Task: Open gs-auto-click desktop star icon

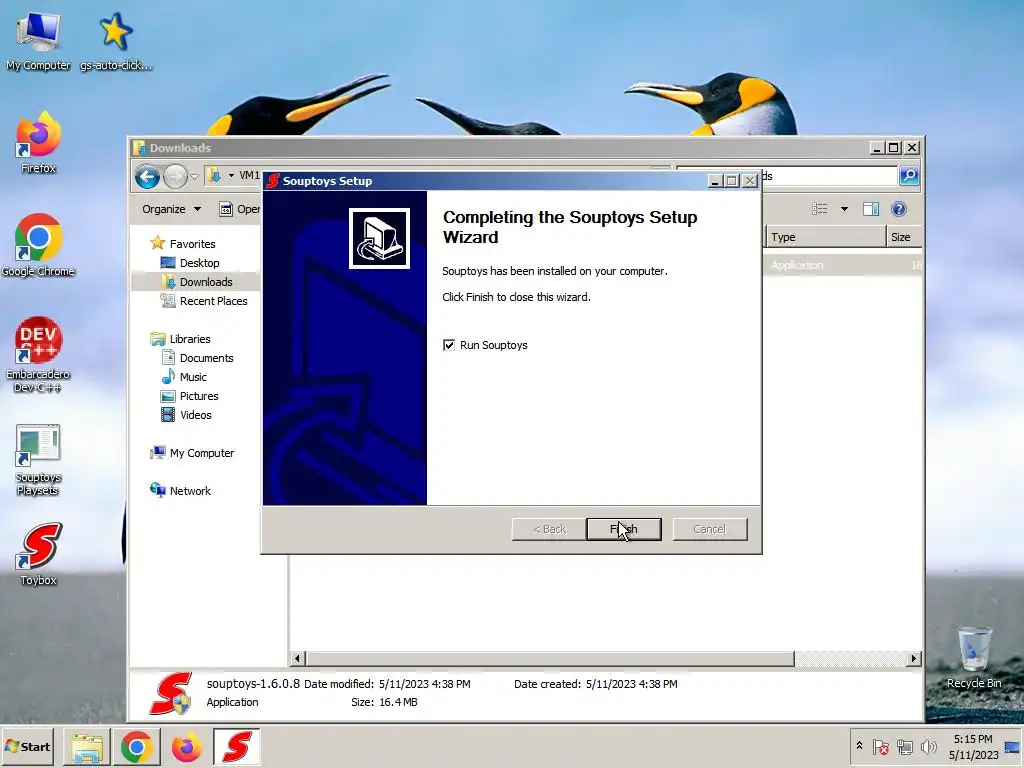Action: tap(116, 40)
